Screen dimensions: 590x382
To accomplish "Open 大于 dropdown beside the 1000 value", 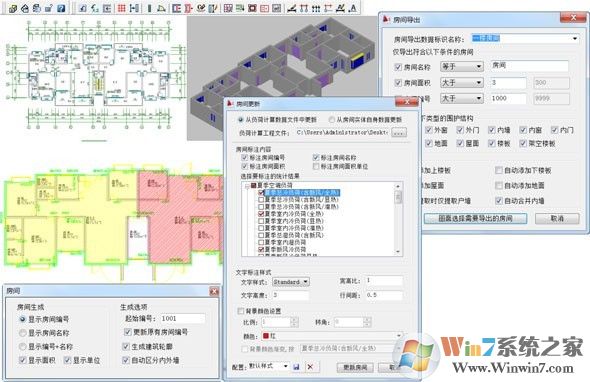I will (x=462, y=99).
